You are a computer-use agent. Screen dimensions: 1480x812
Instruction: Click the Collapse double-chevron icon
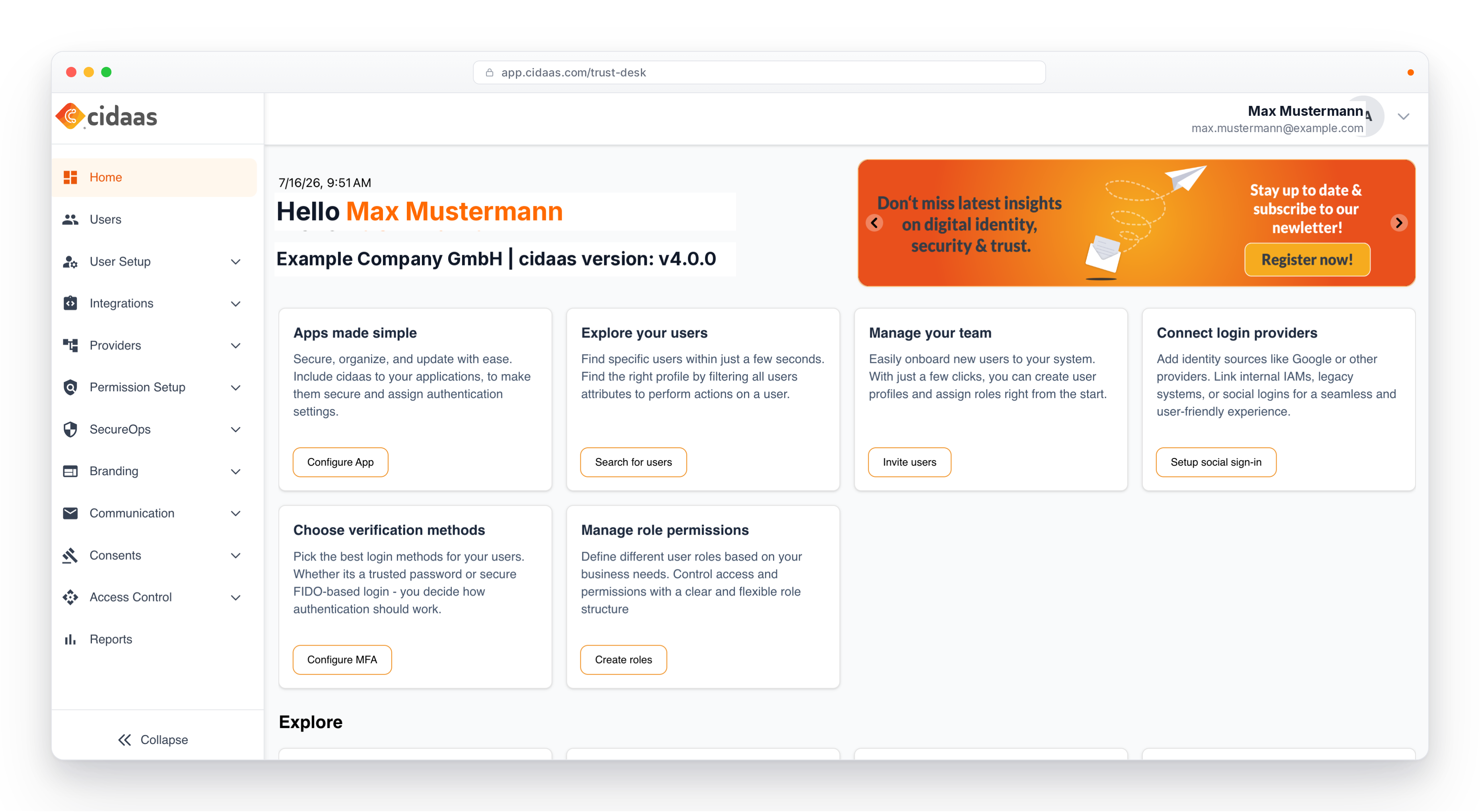coord(125,740)
